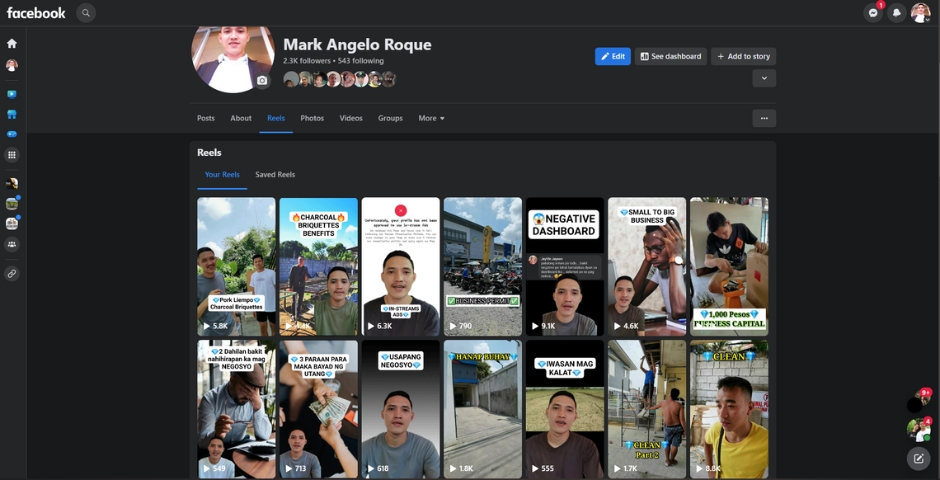Select the Saved Reels sub-tab
The image size is (940, 480).
(275, 174)
